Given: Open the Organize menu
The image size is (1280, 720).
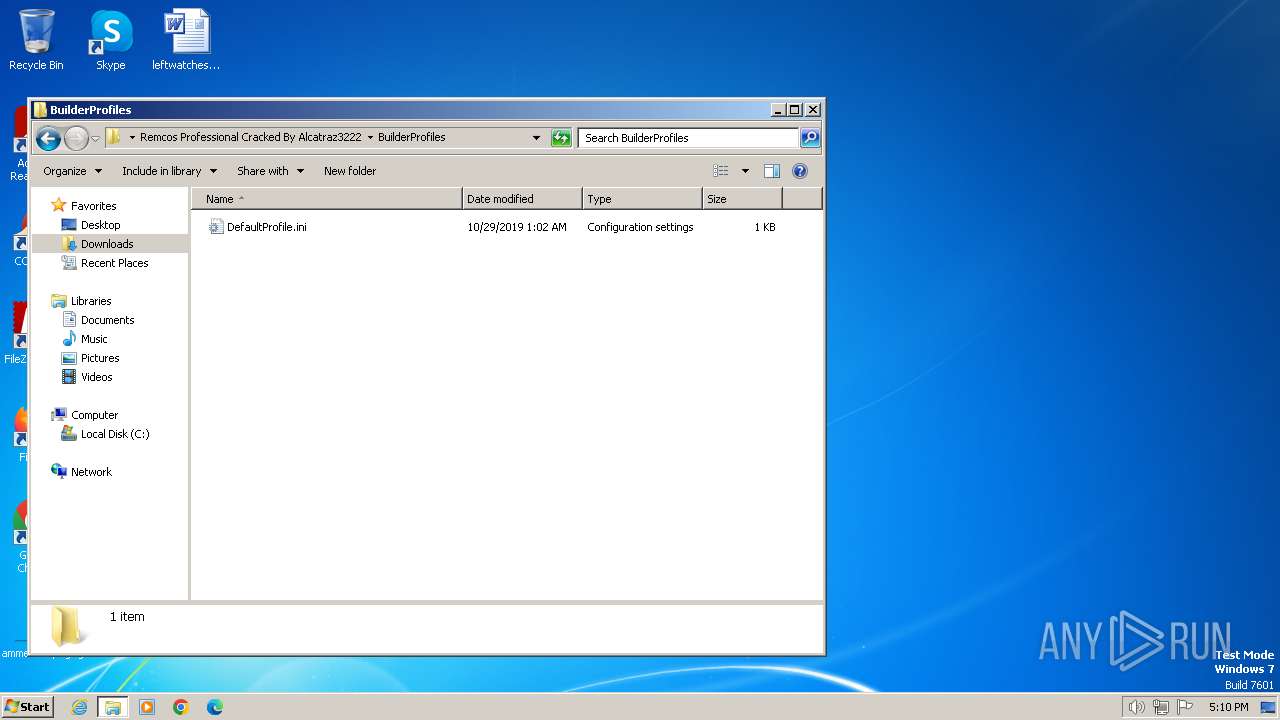Looking at the screenshot, I should [x=72, y=171].
